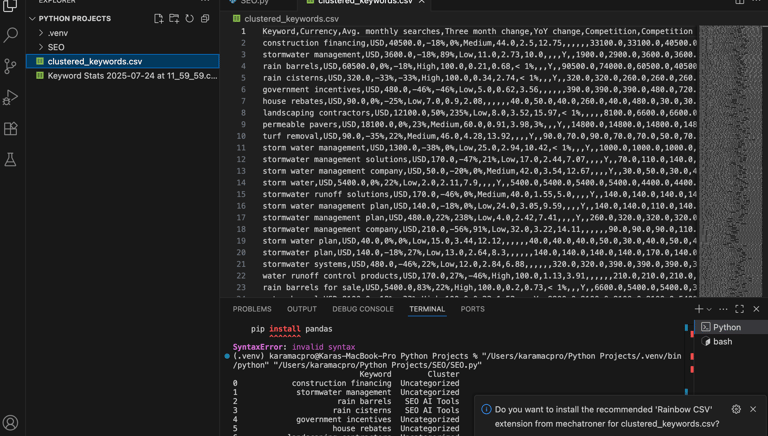Click 'pip install pandas' terminal line
This screenshot has width=768, height=436.
pyautogui.click(x=291, y=329)
